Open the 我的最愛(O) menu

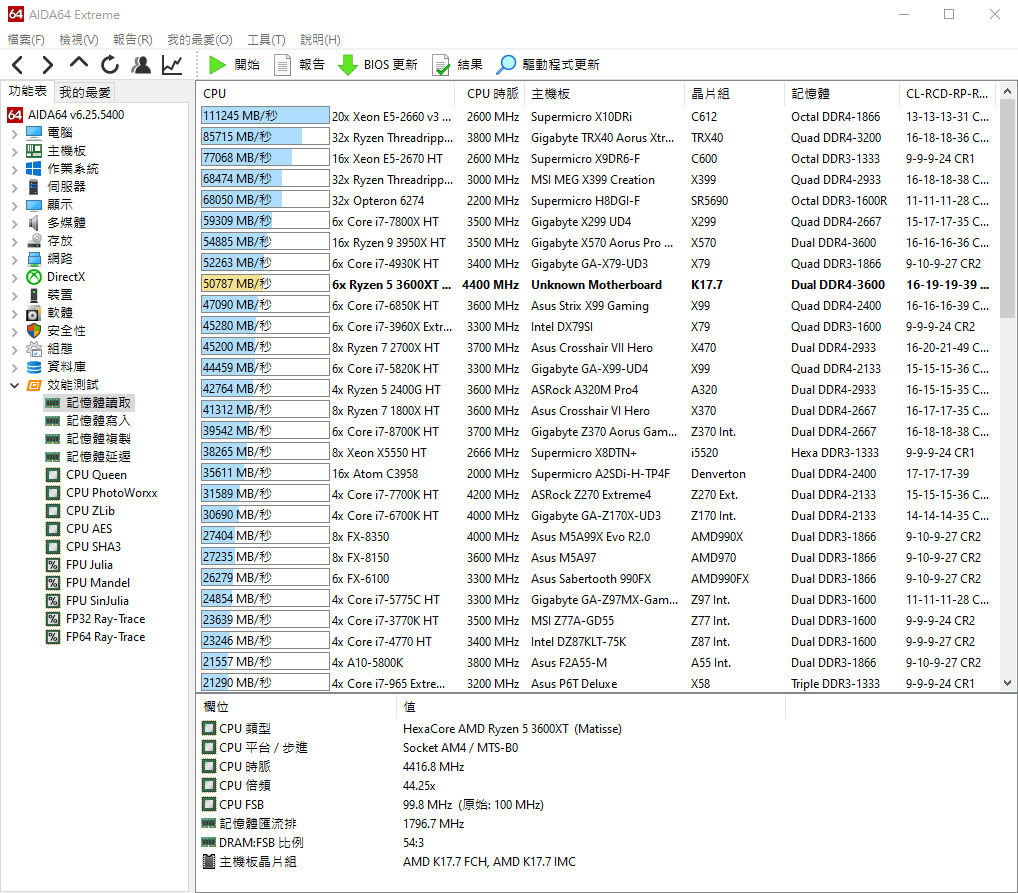point(199,40)
